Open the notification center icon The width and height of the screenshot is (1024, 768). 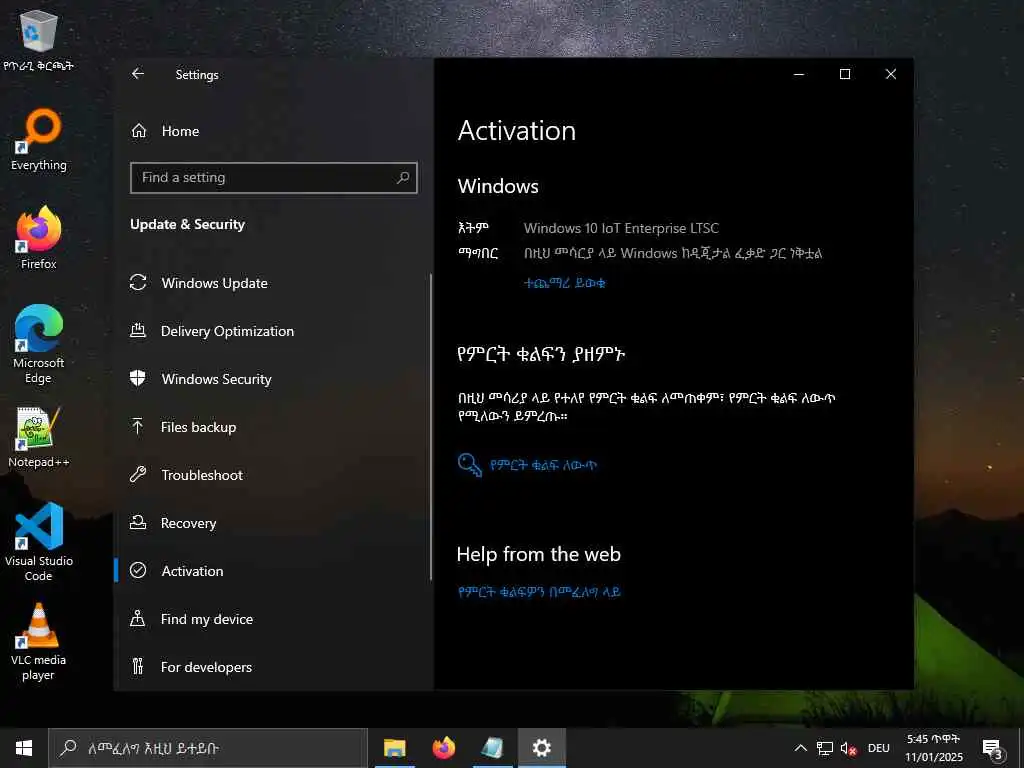coord(993,748)
